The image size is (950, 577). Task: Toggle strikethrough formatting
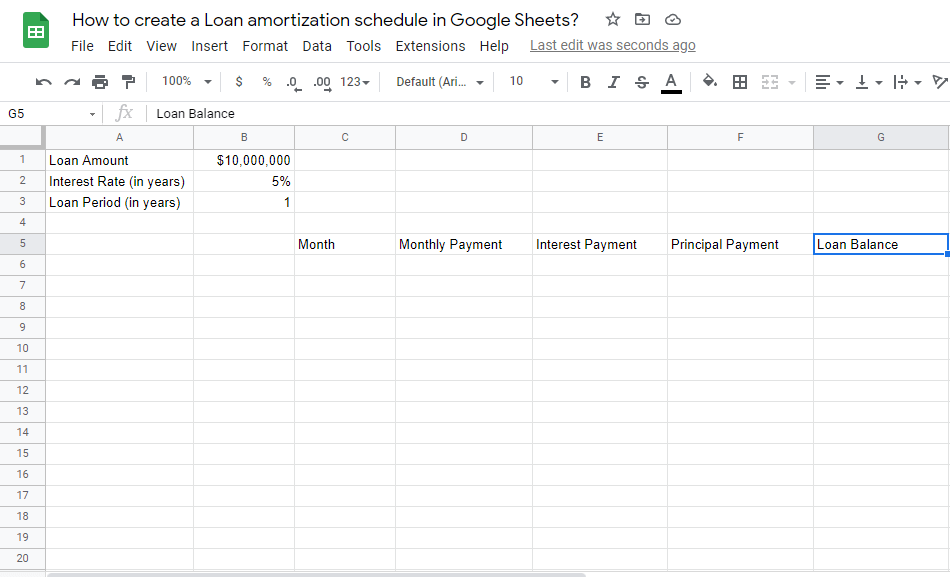click(642, 82)
